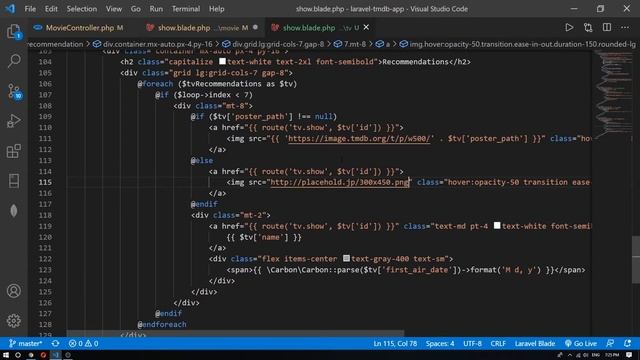640x360 pixels.
Task: Close the active show.blade.php tv tab
Action: pos(366,27)
